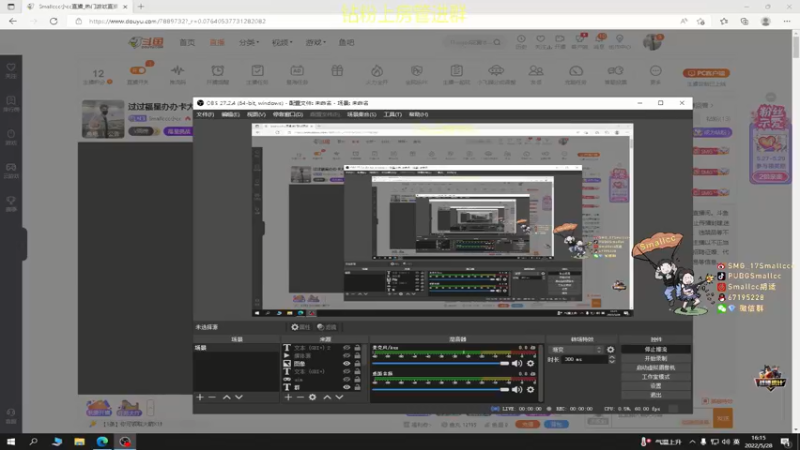Open the 直播 tab on Douyu

[x=217, y=42]
